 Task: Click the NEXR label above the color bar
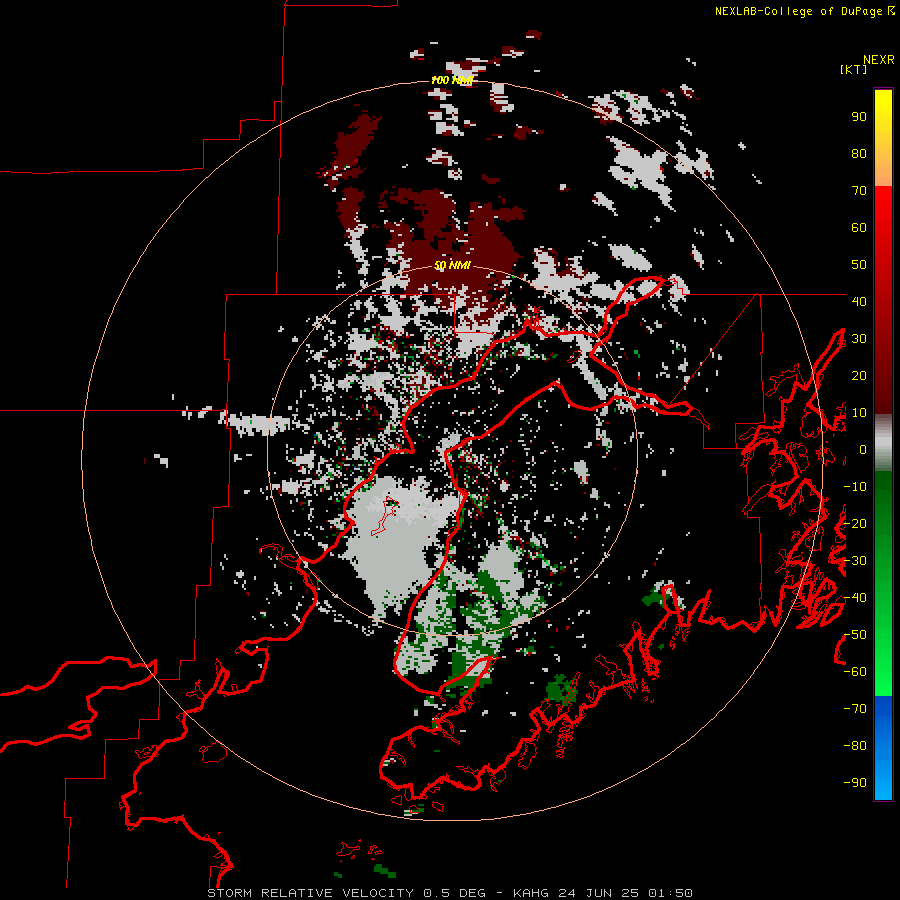pyautogui.click(x=879, y=59)
